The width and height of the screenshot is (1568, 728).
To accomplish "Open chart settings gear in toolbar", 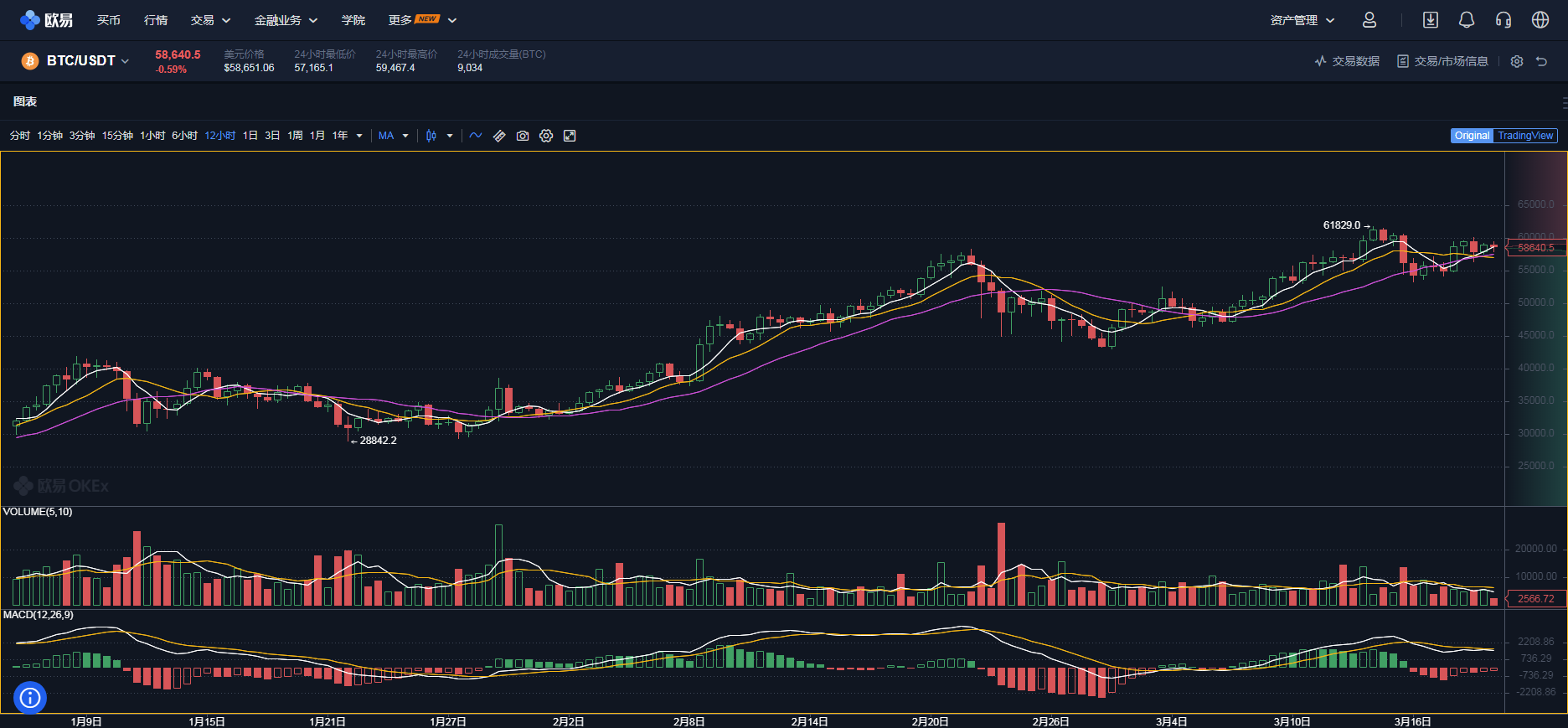I will pos(546,136).
